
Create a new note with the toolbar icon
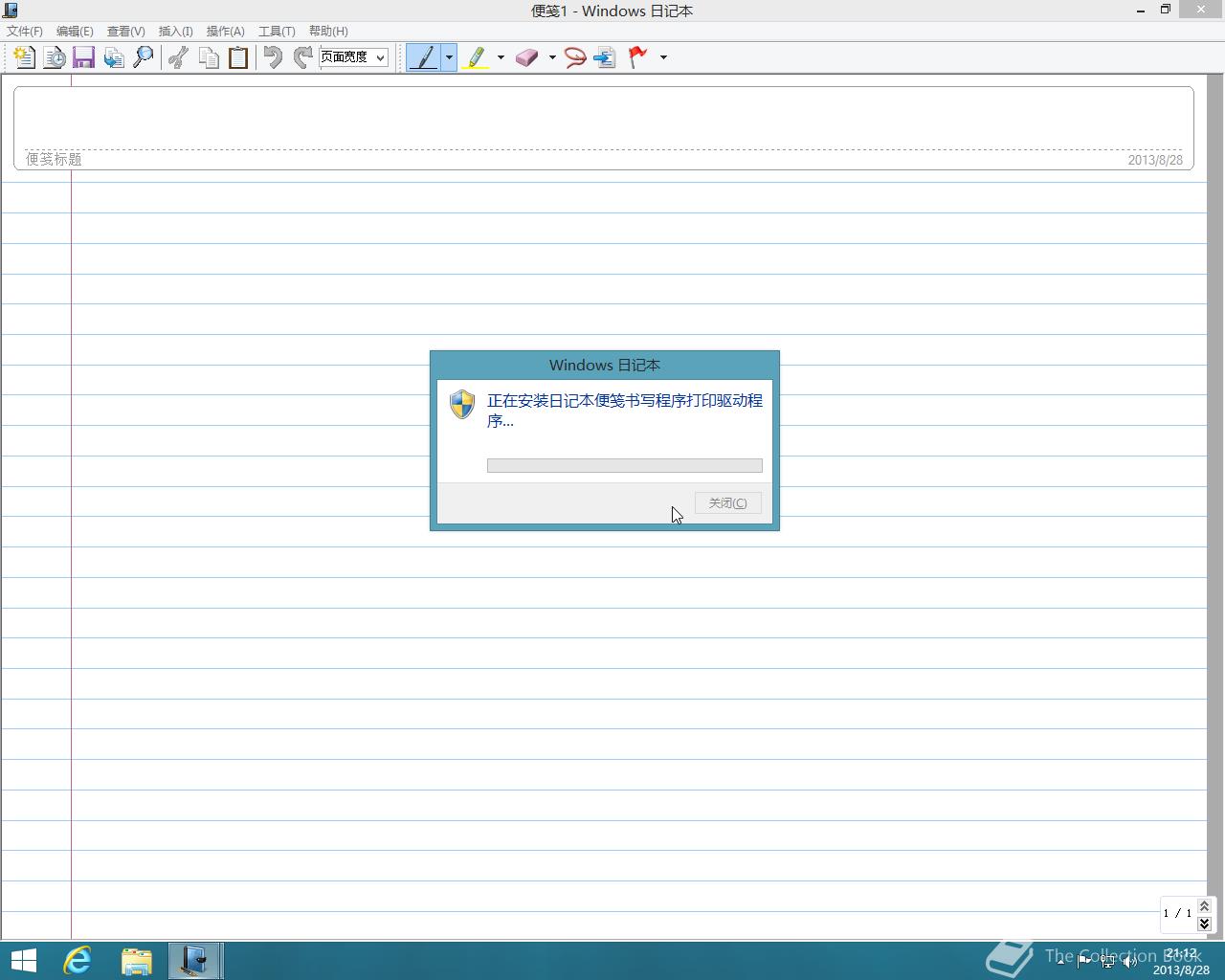click(24, 57)
